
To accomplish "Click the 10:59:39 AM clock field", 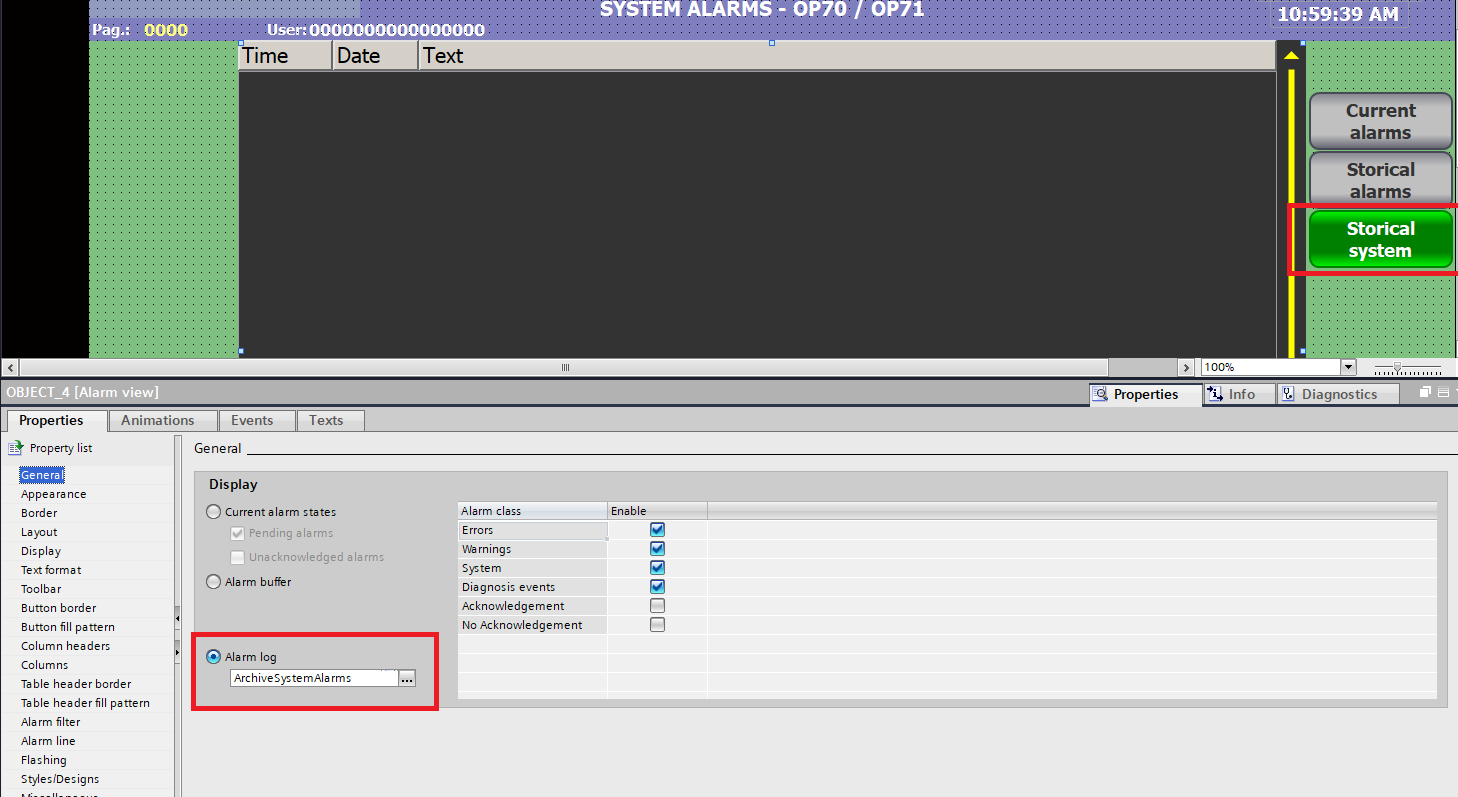I will click(1338, 14).
